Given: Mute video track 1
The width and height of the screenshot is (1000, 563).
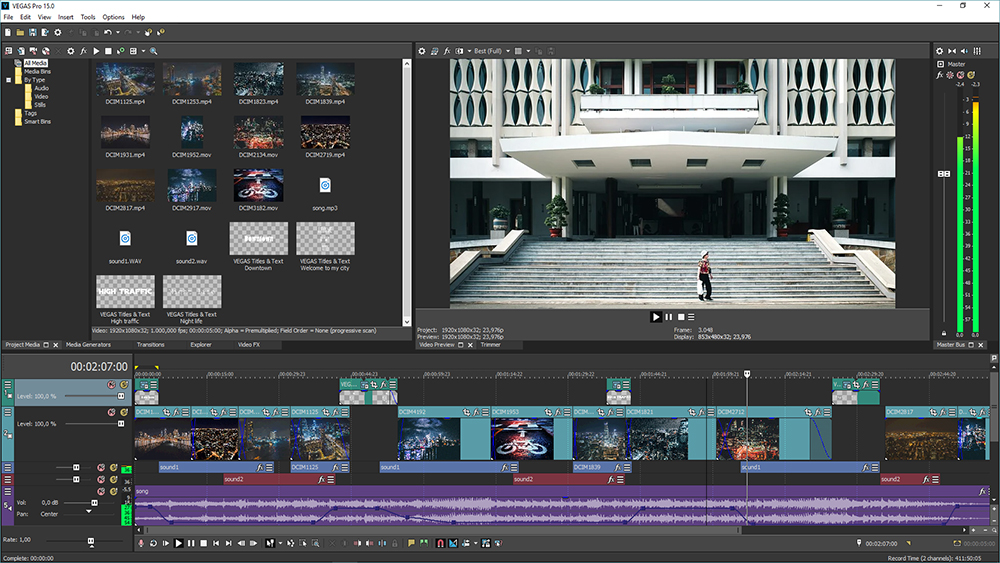Looking at the screenshot, I should (x=112, y=385).
